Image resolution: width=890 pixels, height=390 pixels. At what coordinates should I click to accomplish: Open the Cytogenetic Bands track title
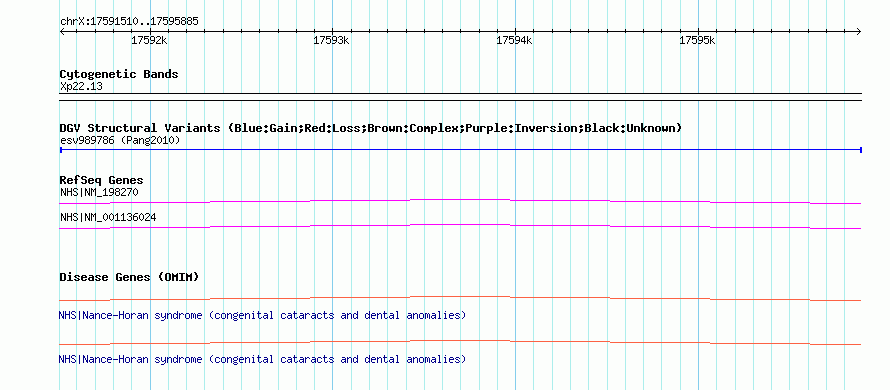click(119, 74)
